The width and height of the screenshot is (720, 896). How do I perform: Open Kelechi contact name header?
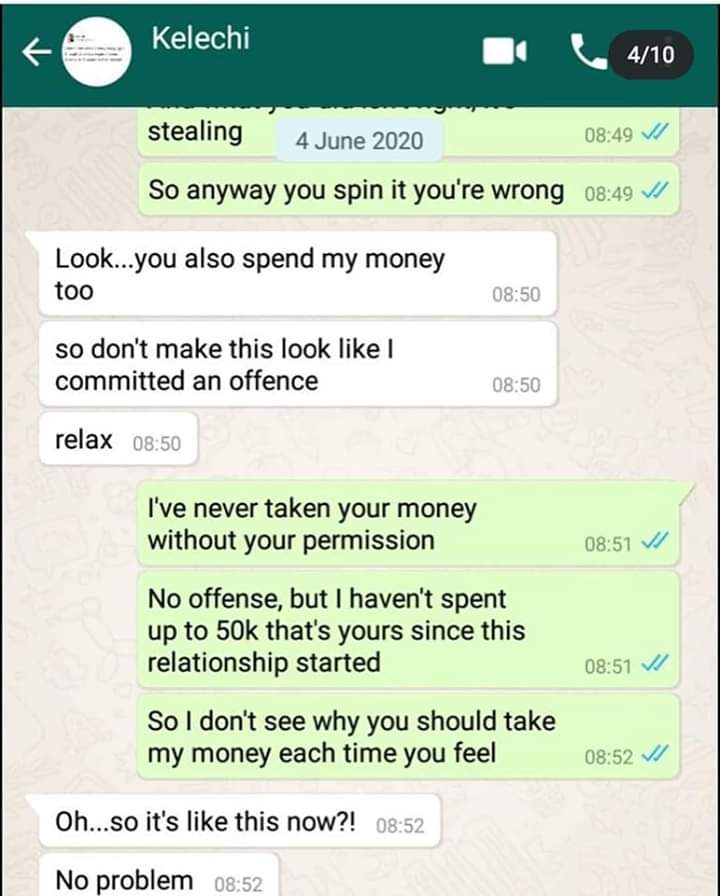click(201, 38)
